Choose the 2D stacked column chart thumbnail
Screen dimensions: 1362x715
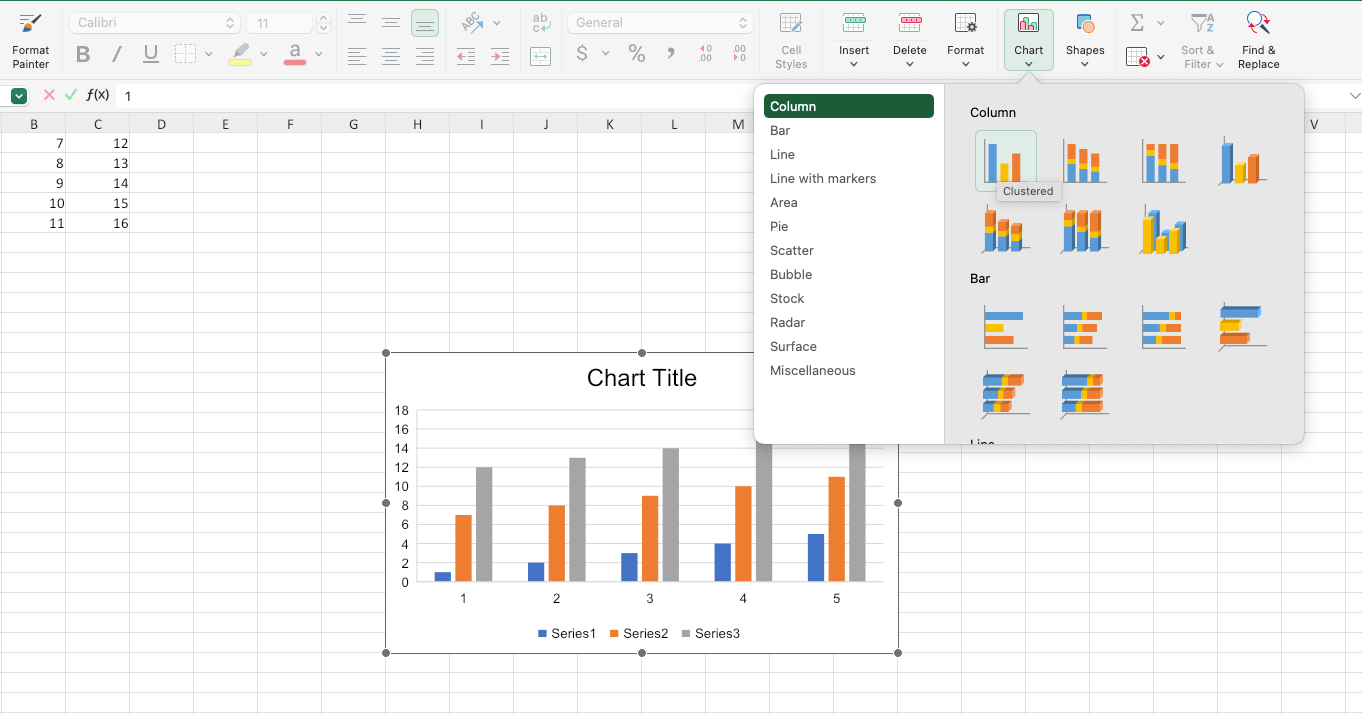[1085, 161]
